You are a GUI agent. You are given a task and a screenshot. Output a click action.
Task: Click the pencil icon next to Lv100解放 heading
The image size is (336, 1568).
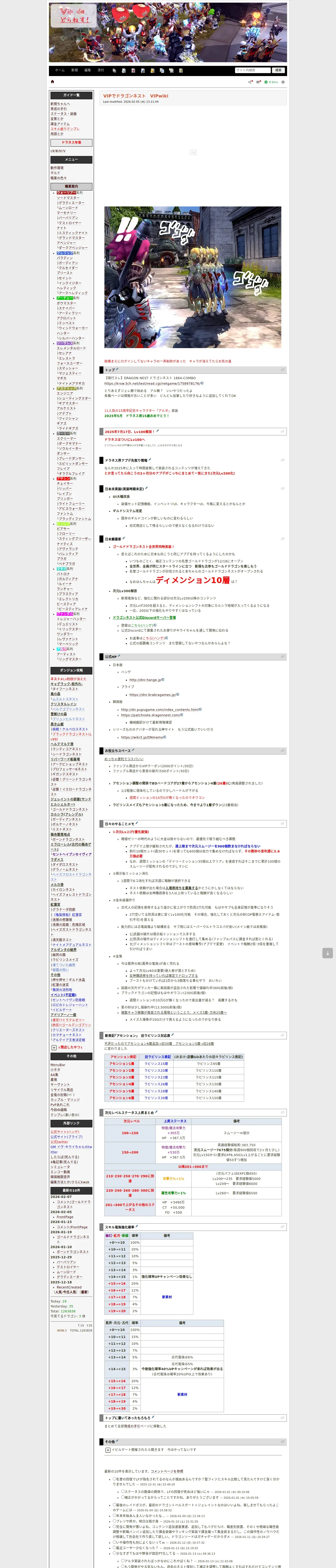tap(158, 431)
